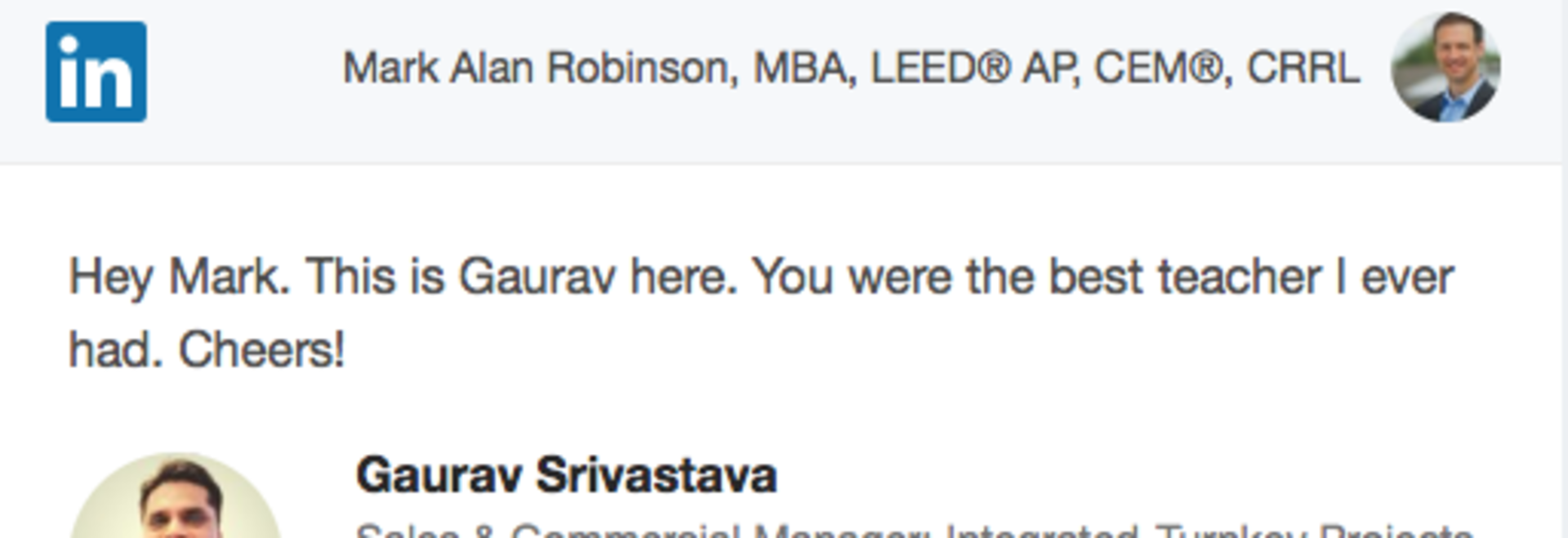Click the LinkedIn logo icon
The image size is (1568, 538).
click(x=96, y=72)
